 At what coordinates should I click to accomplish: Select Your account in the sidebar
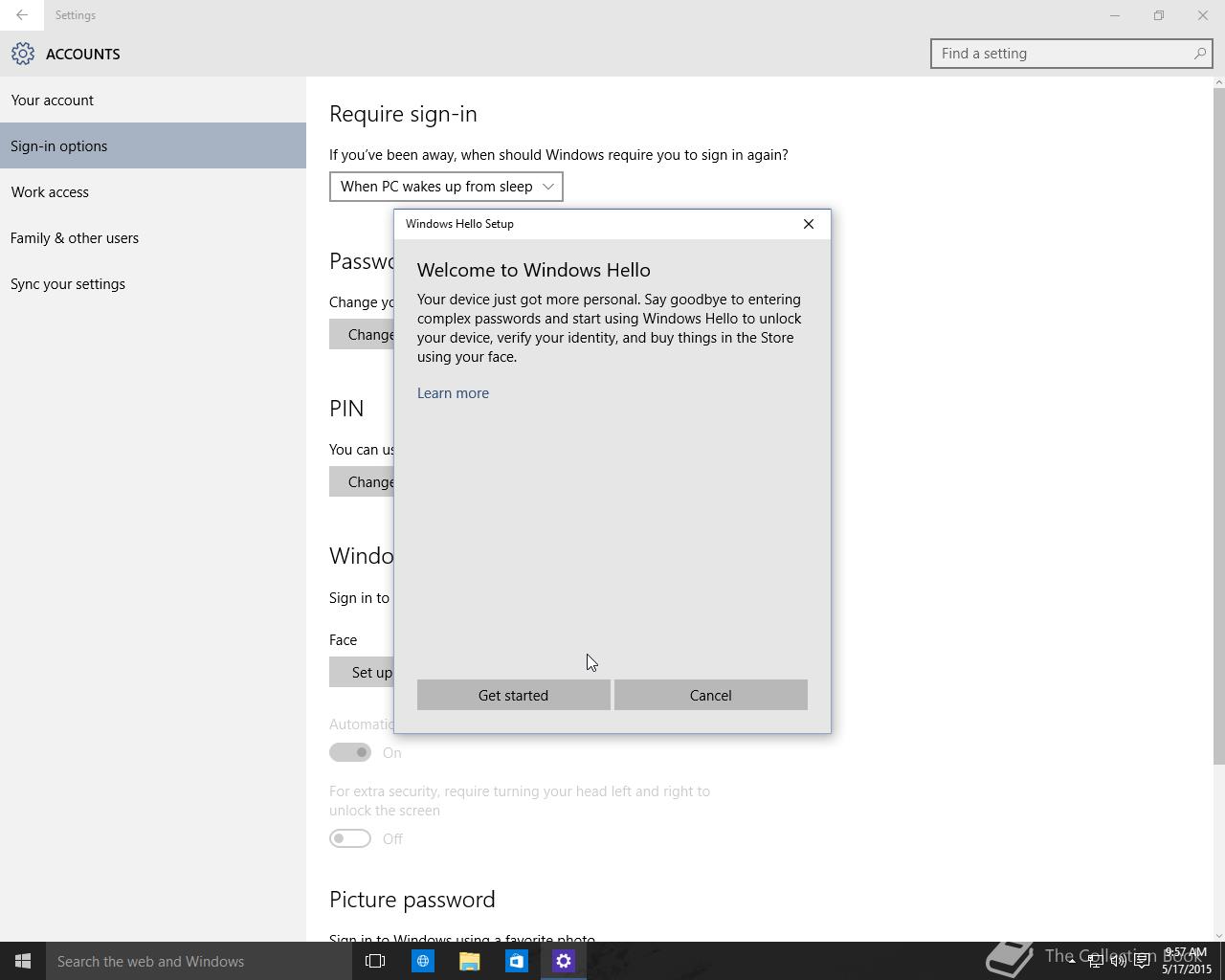click(x=153, y=100)
